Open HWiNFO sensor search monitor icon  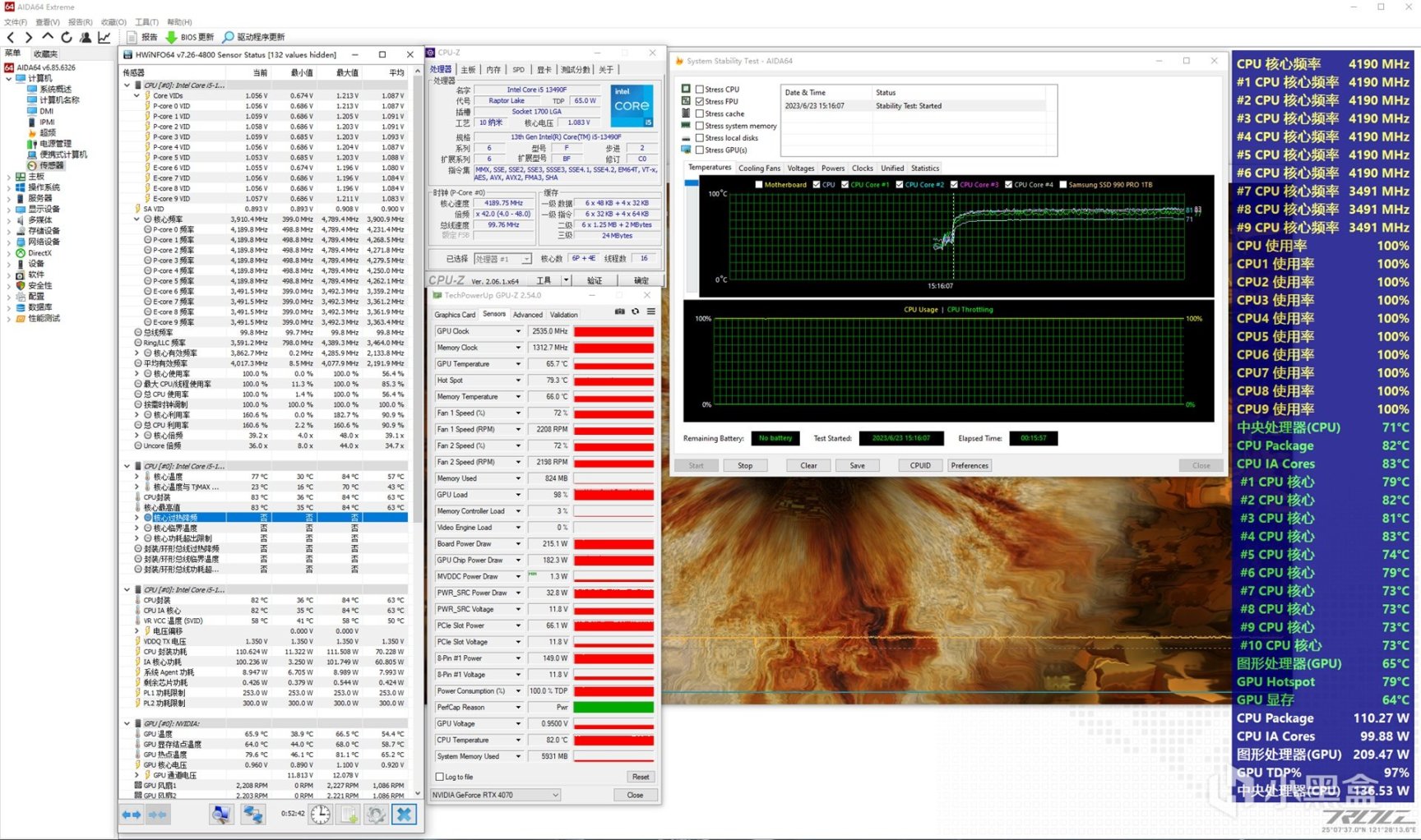220,815
